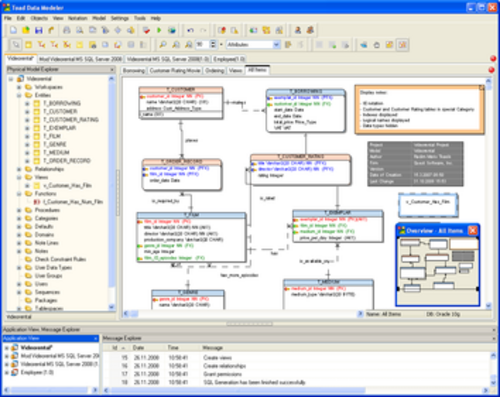Click the Undo arrow icon
Viewport: 500px width, 397px height.
click(190, 30)
